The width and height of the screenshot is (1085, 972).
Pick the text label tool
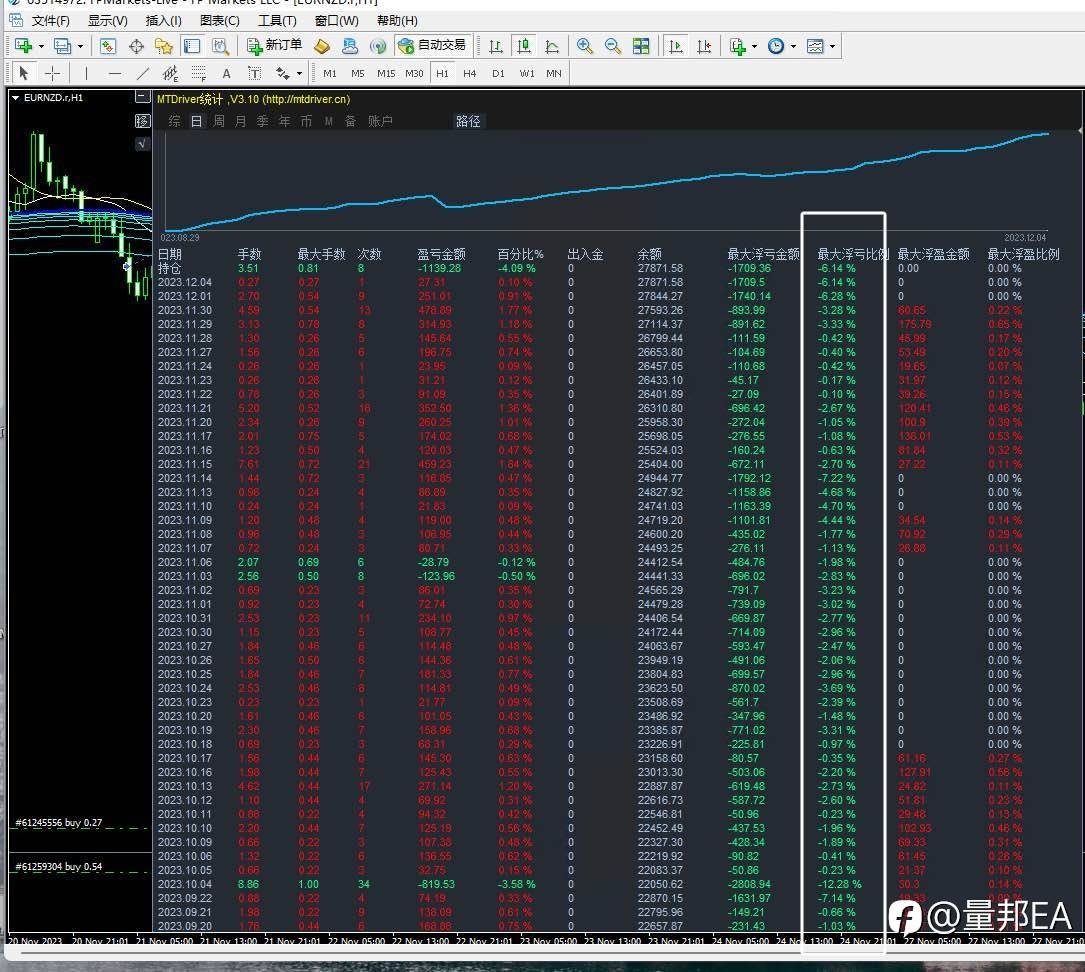point(226,73)
